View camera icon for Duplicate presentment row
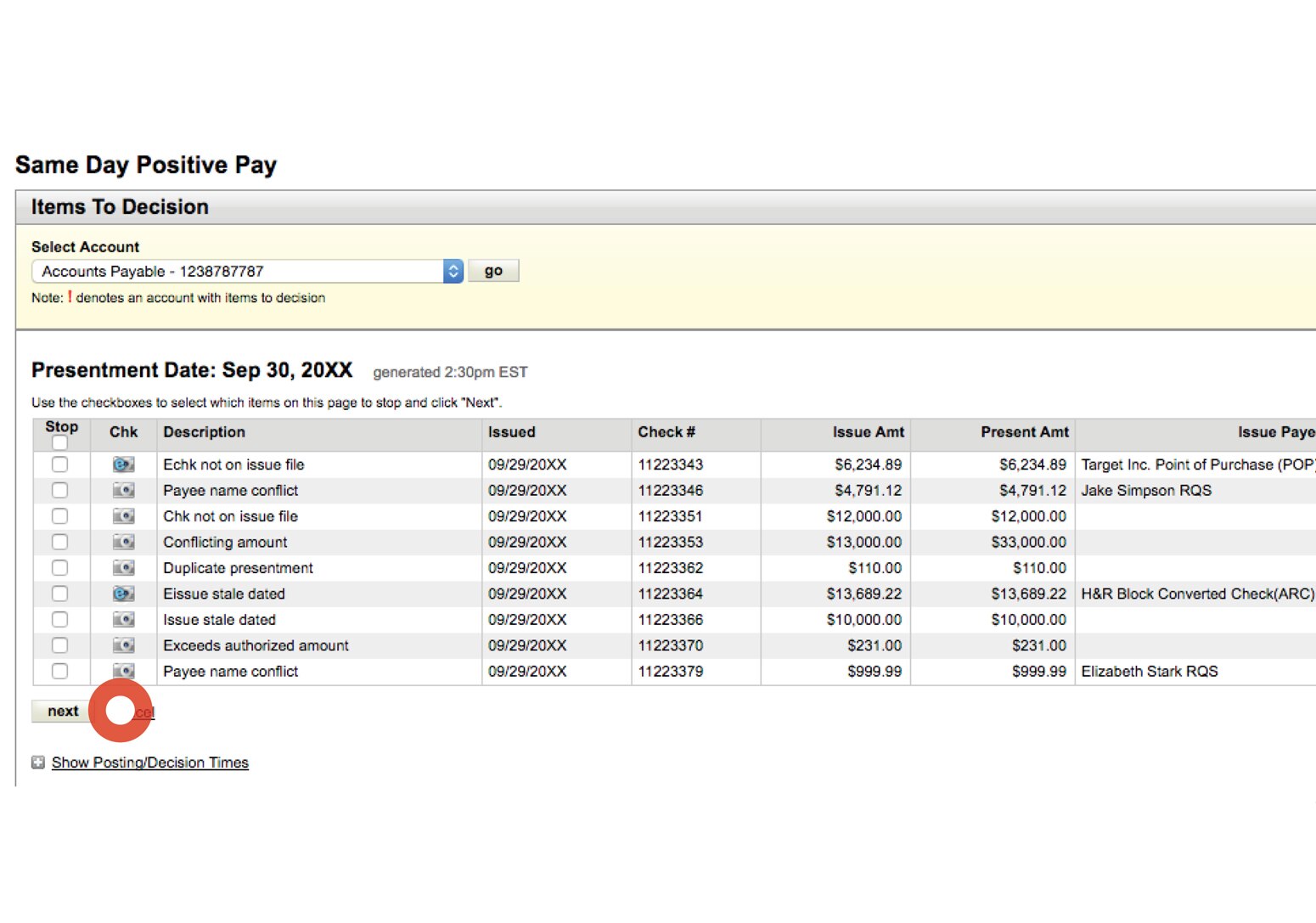Screen dimensions: 1316x923 click(x=122, y=567)
